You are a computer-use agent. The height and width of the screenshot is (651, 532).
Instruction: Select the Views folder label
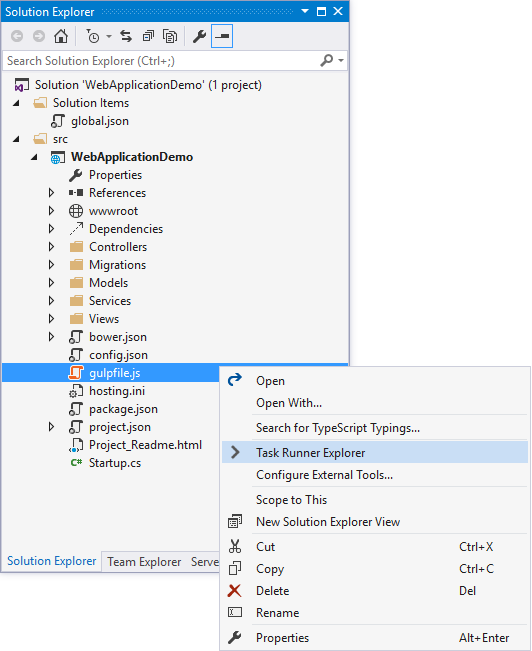[104, 319]
